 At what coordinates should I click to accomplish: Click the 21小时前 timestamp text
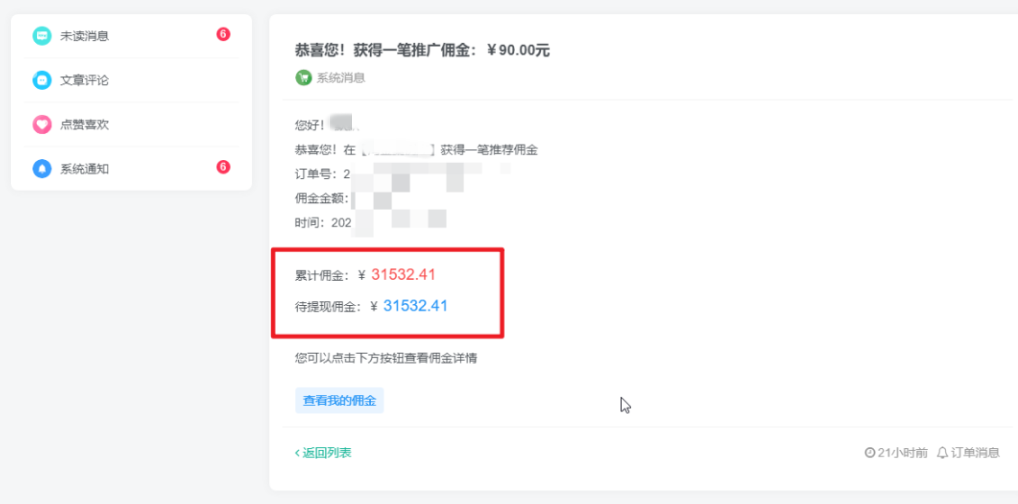point(902,453)
